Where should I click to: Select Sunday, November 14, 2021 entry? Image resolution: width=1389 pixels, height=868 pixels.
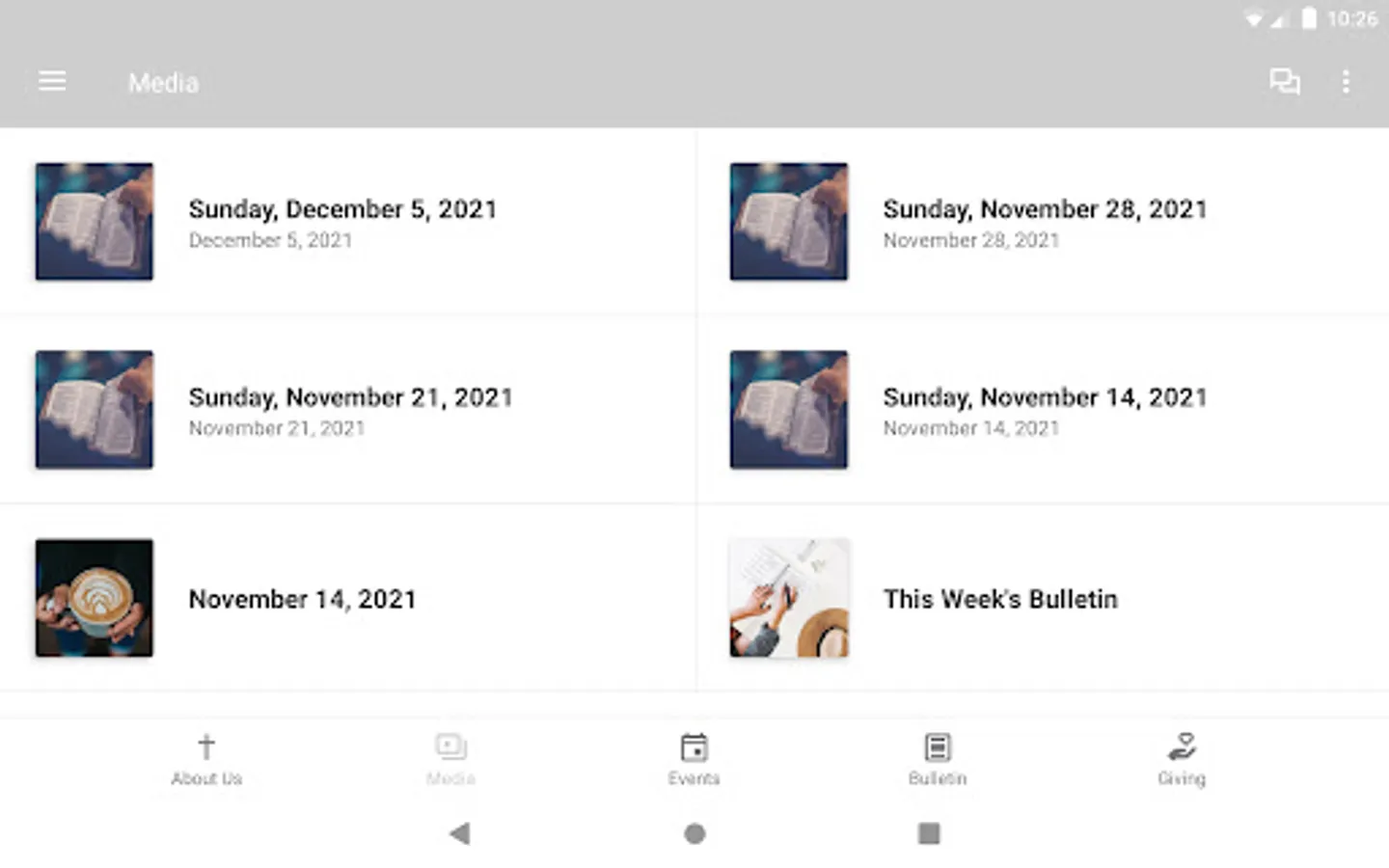pos(1045,397)
